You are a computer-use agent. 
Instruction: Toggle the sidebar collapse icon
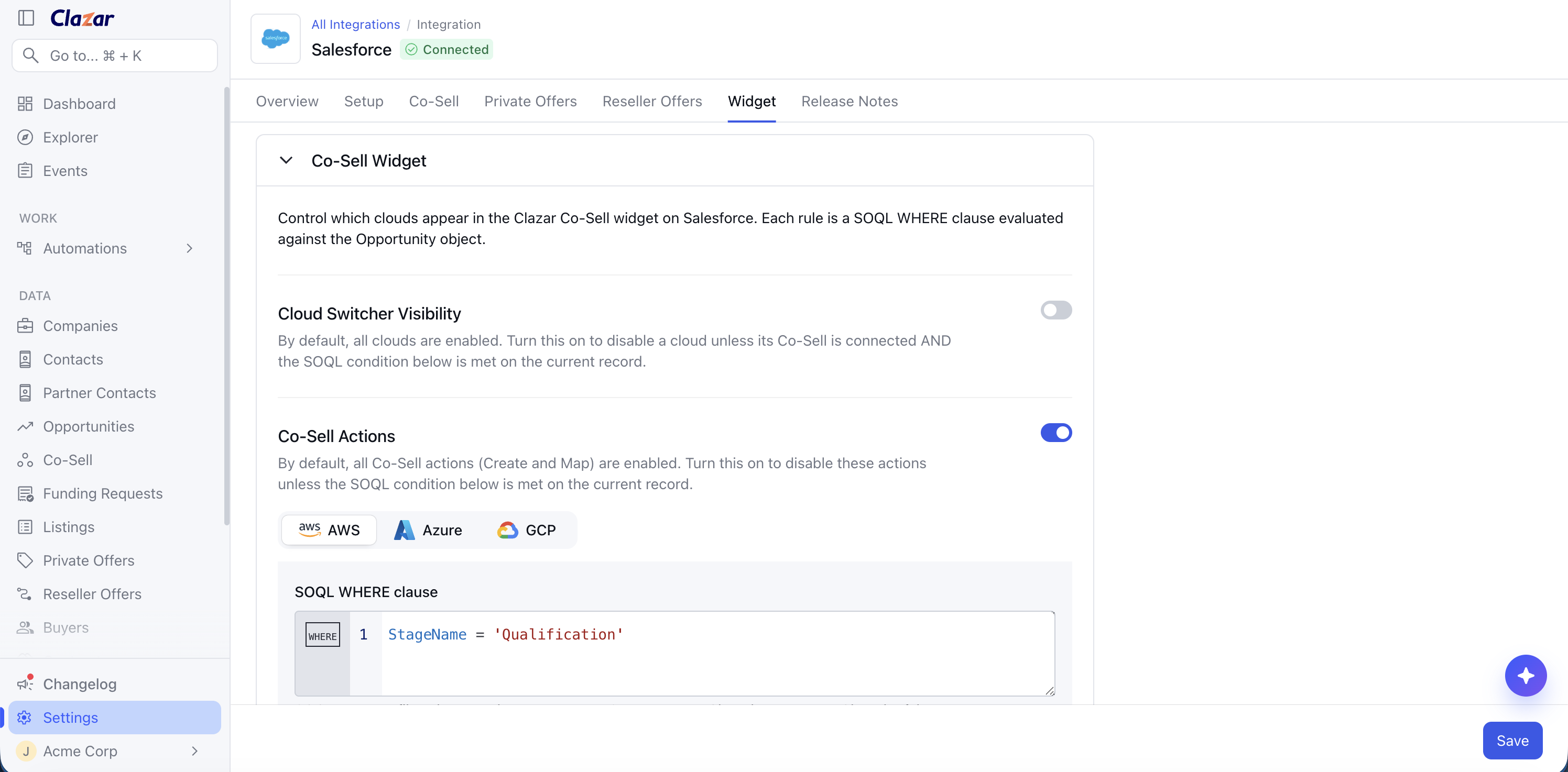tap(26, 18)
